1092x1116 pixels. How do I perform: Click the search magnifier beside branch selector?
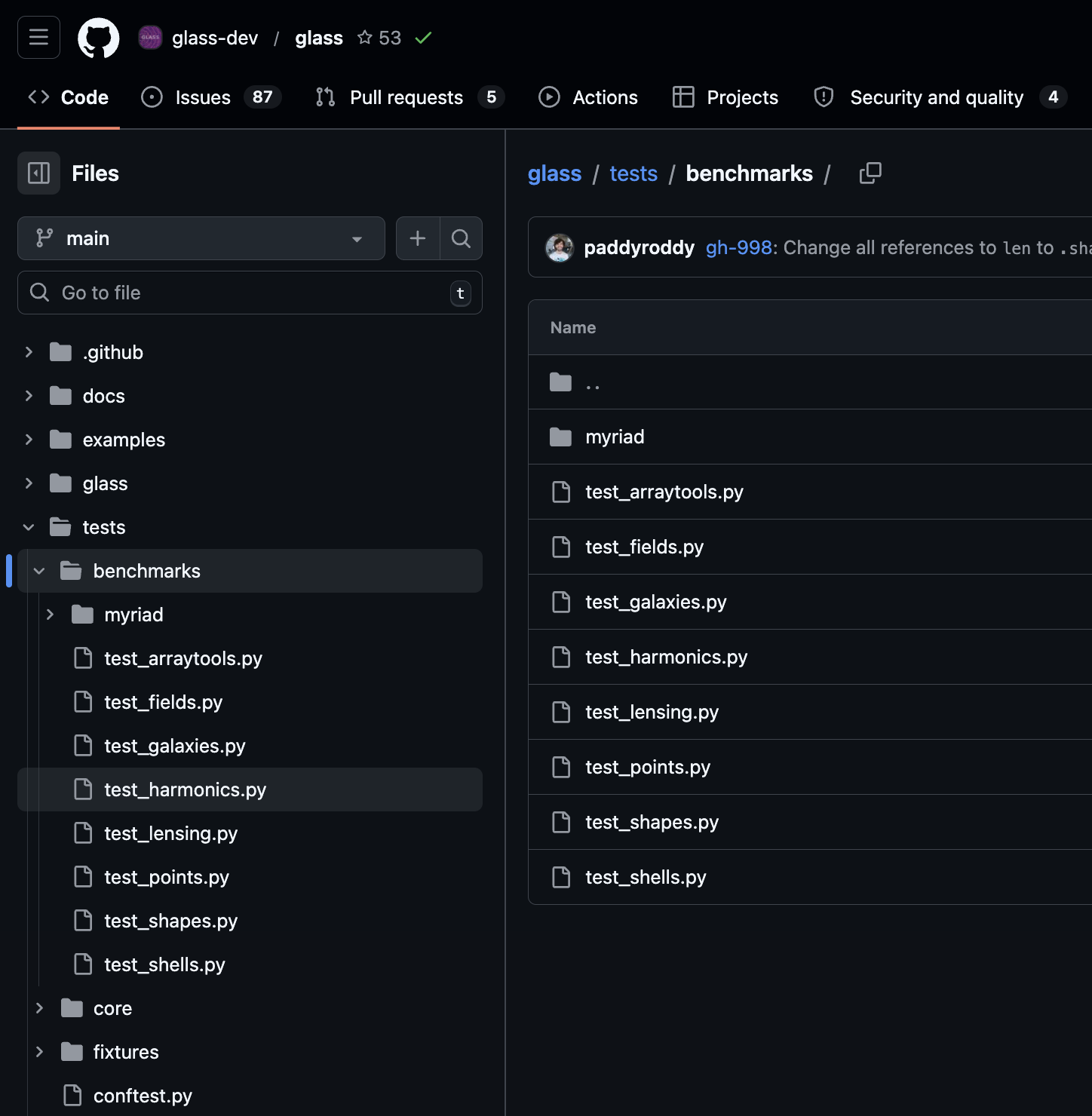click(x=461, y=238)
